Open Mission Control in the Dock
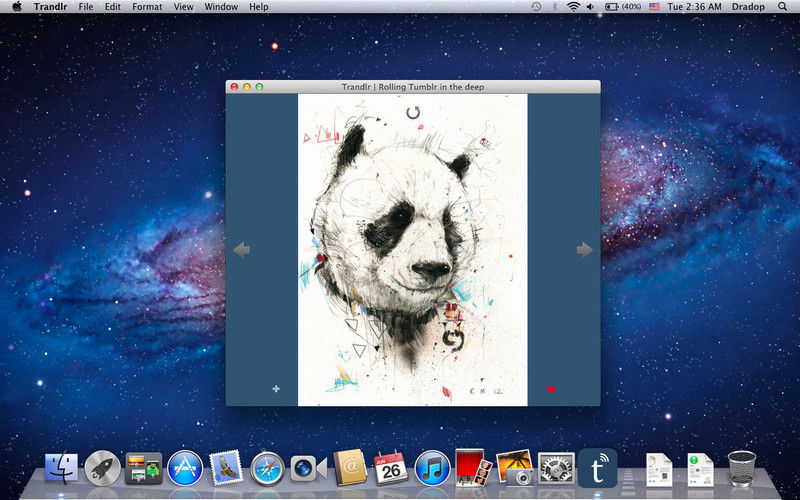This screenshot has width=800, height=500. (x=144, y=468)
